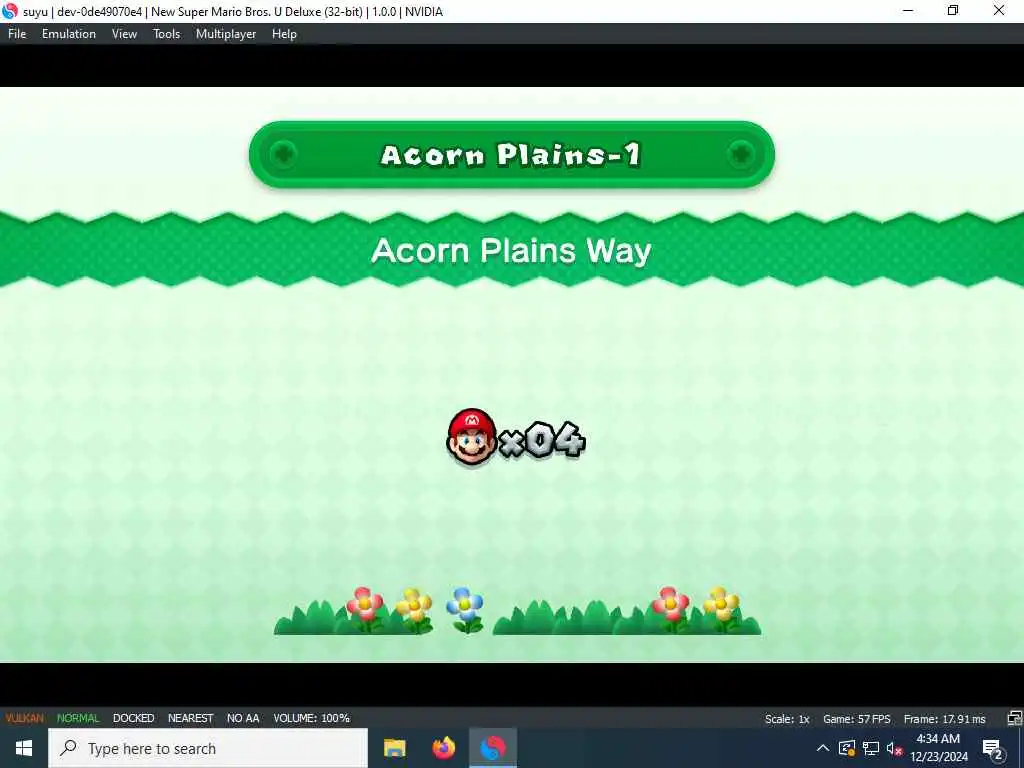Open the VOLUME: 100% slider control
The width and height of the screenshot is (1024, 768).
click(x=312, y=718)
